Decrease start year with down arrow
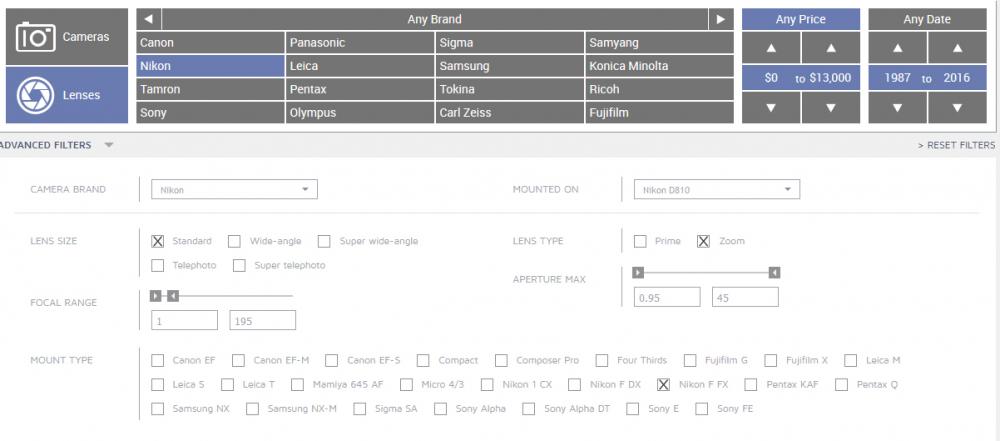The image size is (1000, 441). pyautogui.click(x=897, y=108)
